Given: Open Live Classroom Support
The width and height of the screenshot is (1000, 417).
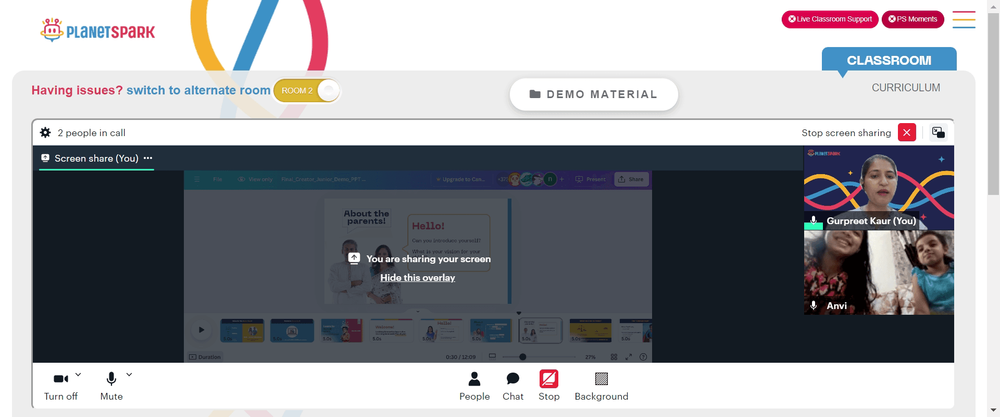Looking at the screenshot, I should coord(830,19).
